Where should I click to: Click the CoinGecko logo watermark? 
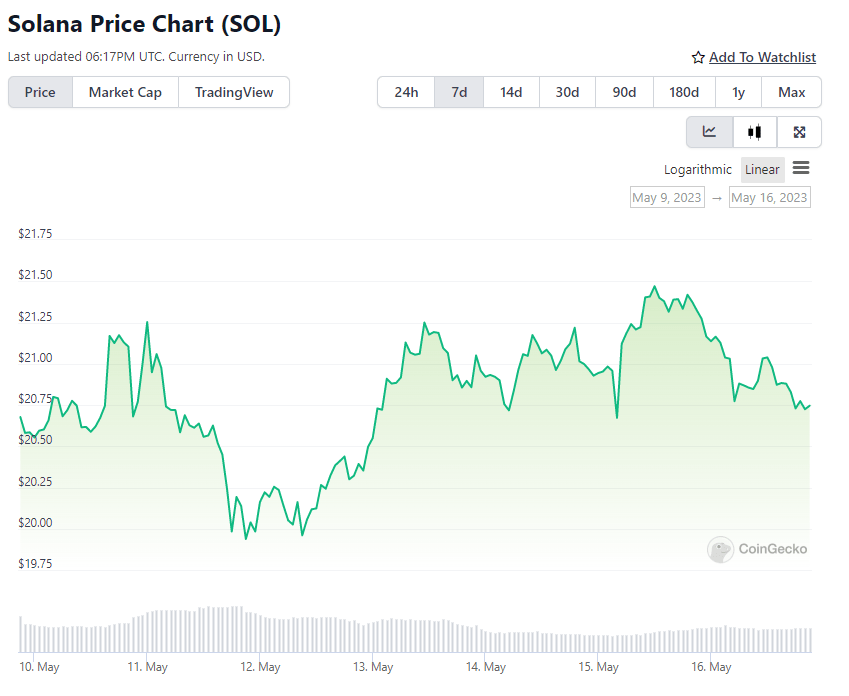[757, 549]
